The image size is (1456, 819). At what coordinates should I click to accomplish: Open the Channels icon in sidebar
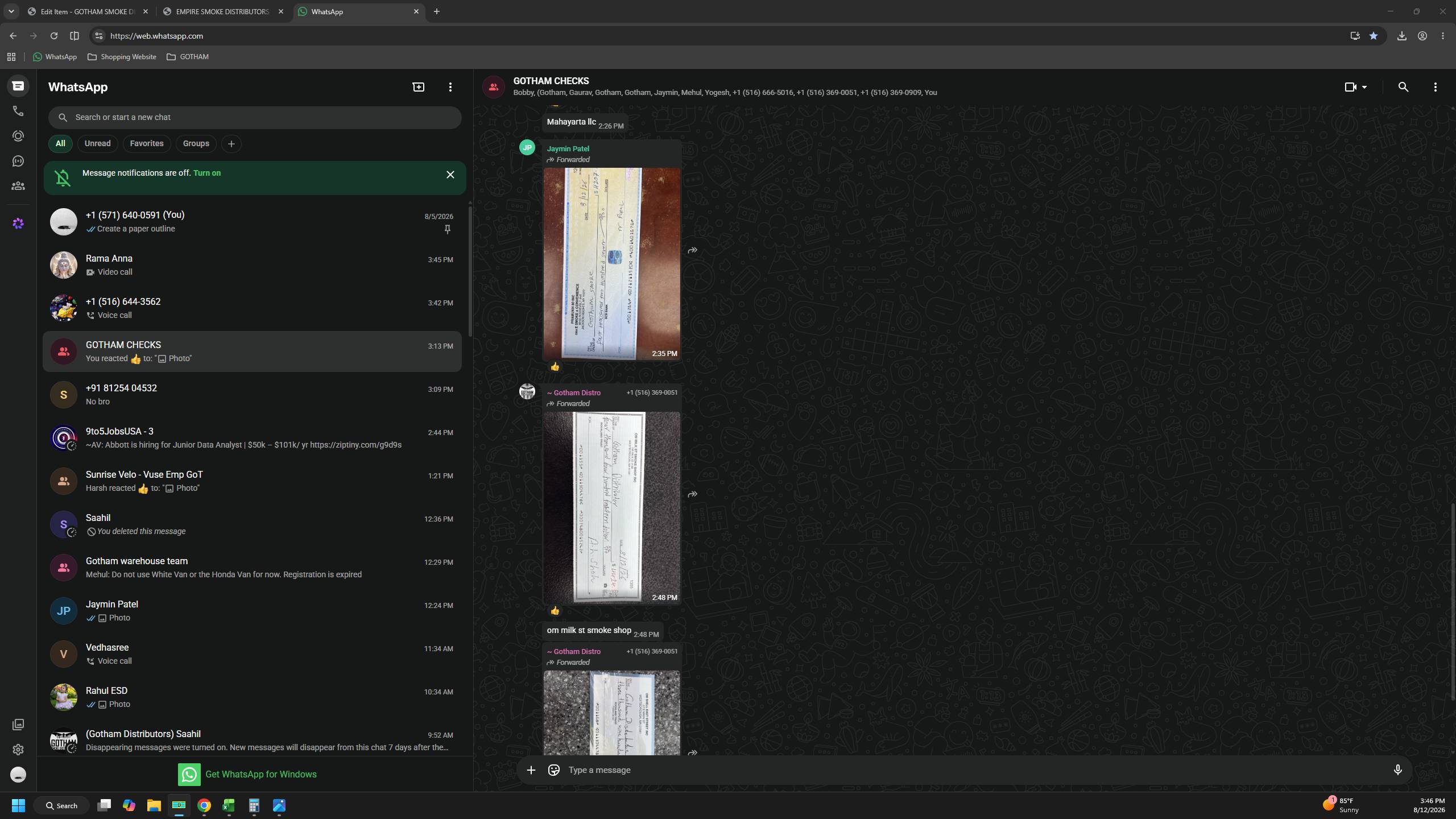click(18, 161)
